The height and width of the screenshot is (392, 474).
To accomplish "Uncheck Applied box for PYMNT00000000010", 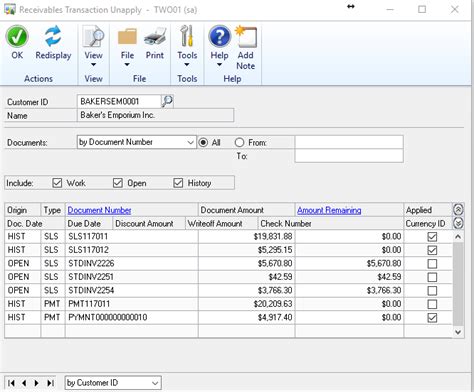I will click(x=432, y=318).
